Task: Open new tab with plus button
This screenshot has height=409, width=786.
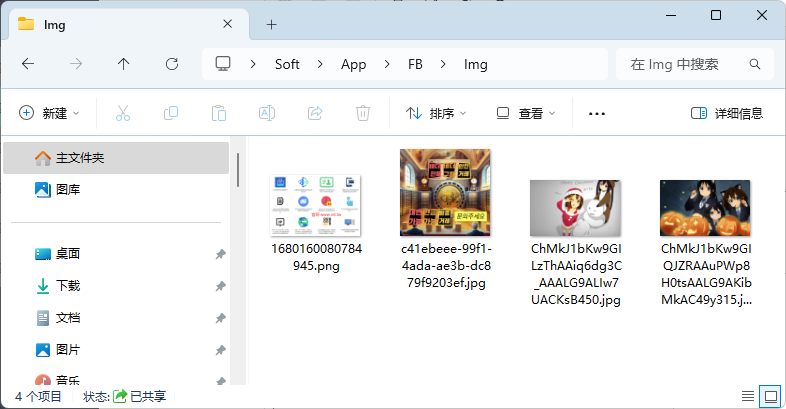Action: click(271, 25)
